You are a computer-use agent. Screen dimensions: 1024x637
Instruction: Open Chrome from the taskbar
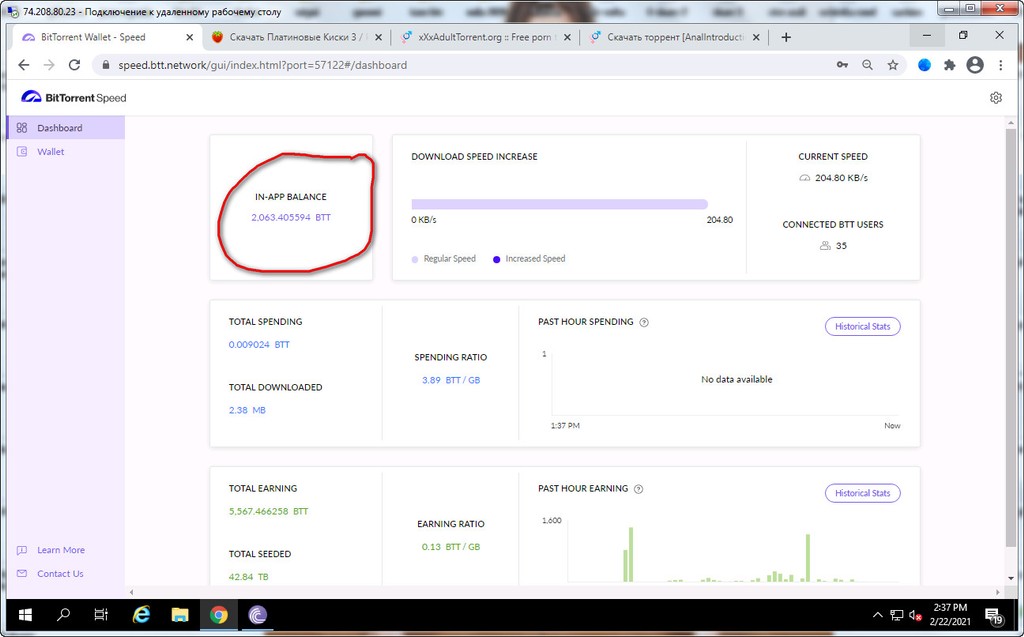pos(219,615)
